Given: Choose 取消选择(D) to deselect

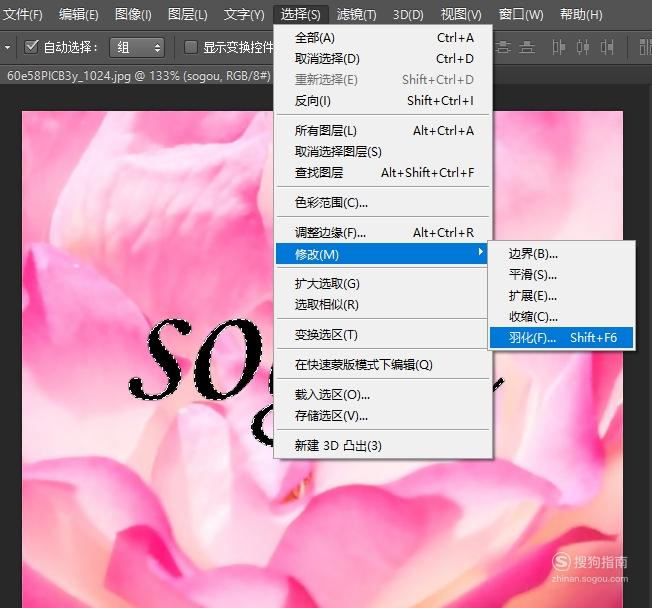Looking at the screenshot, I should (383, 59).
